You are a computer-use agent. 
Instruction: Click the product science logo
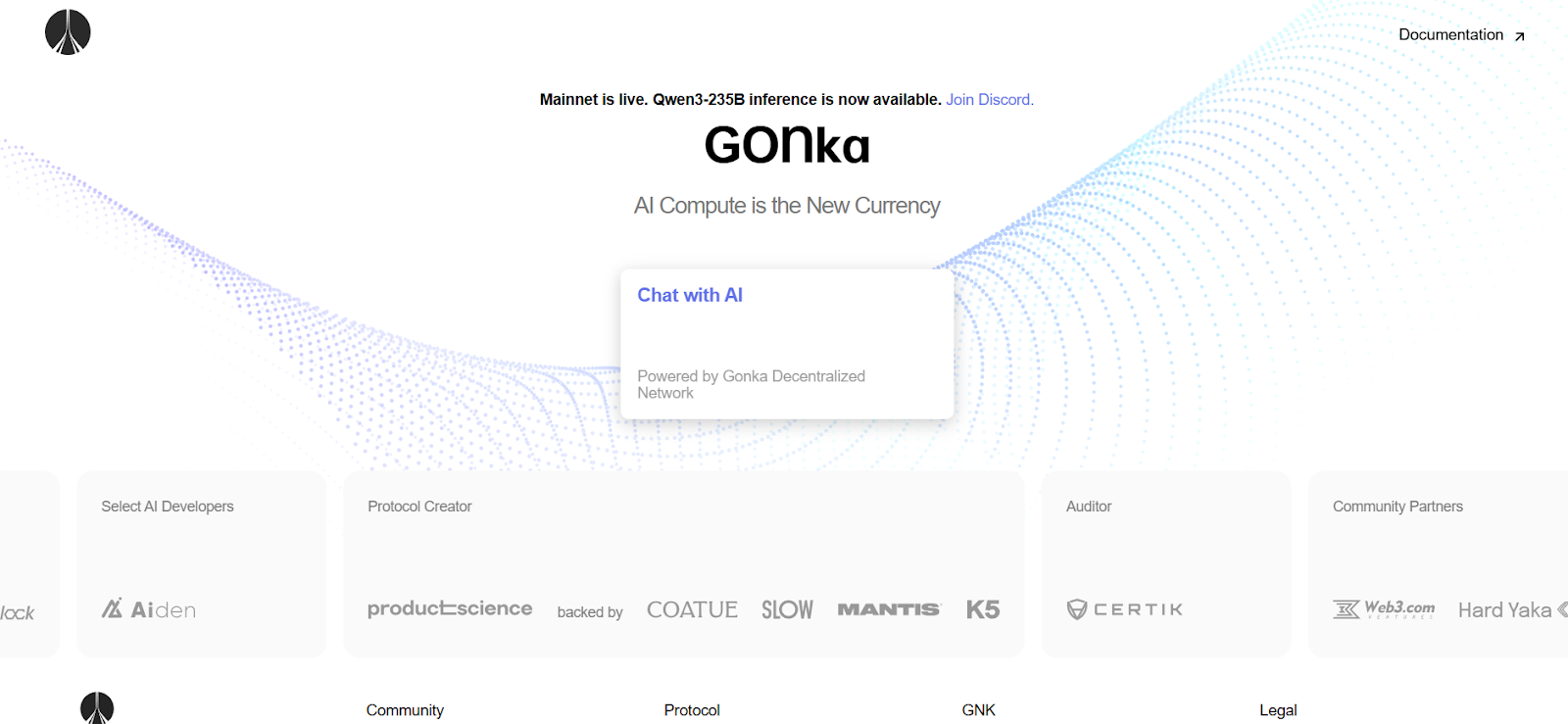pyautogui.click(x=450, y=608)
